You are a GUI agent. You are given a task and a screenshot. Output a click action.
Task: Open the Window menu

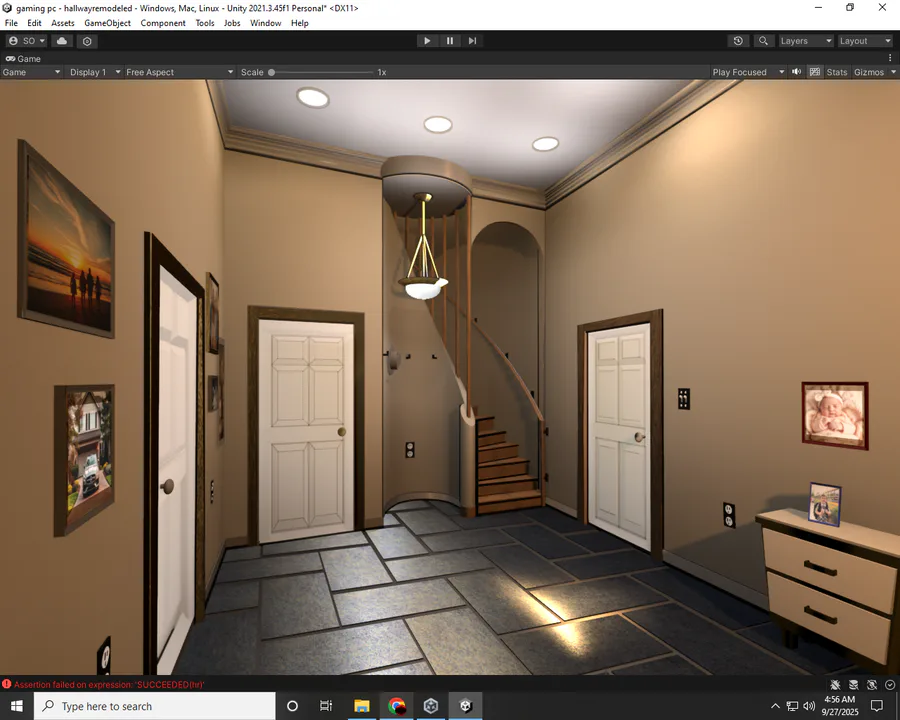tap(265, 23)
